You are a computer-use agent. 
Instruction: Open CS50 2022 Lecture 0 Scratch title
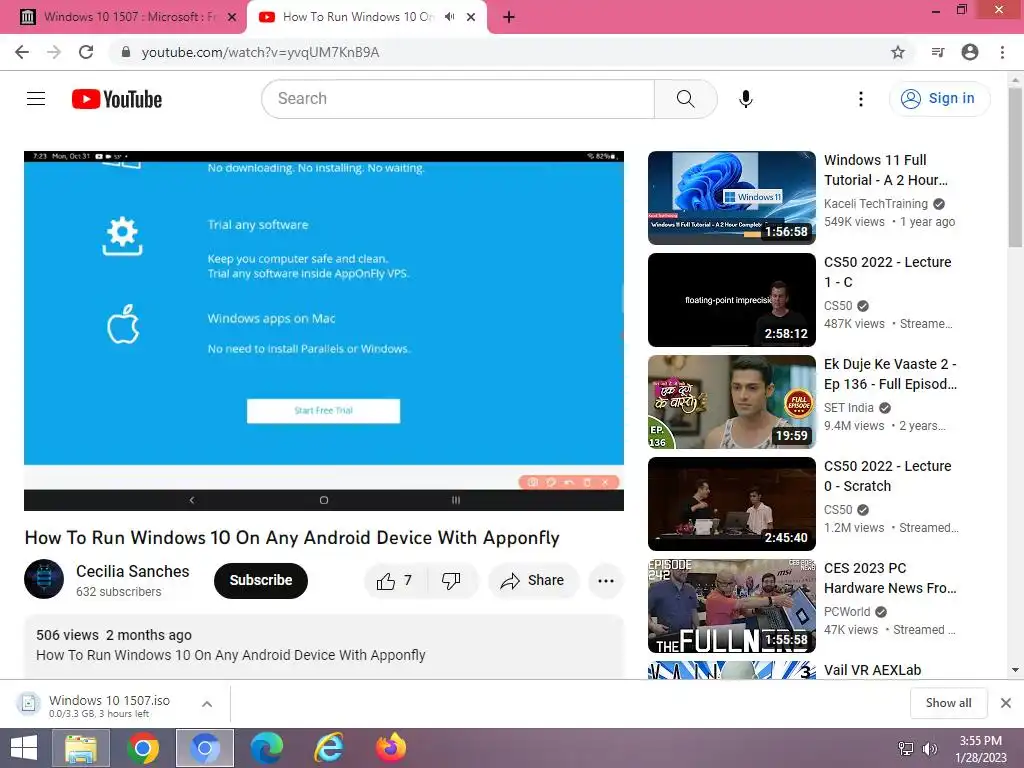point(888,476)
